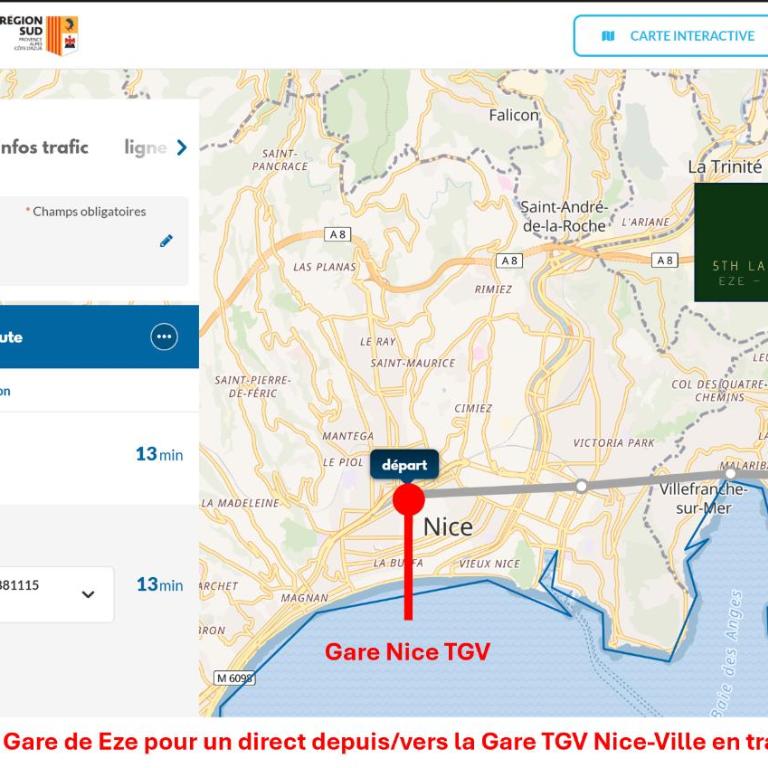
Task: Click the LE PIOL label
Action: point(343,462)
